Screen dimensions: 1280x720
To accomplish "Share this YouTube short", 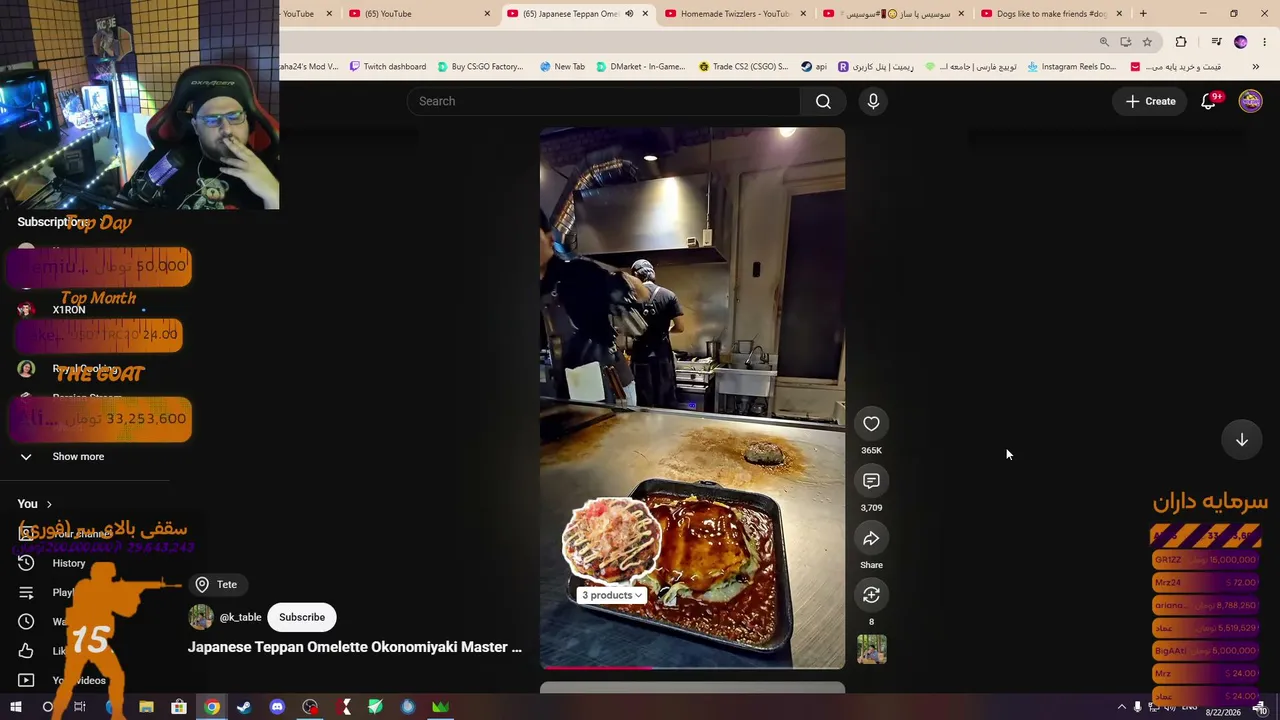I will [871, 538].
